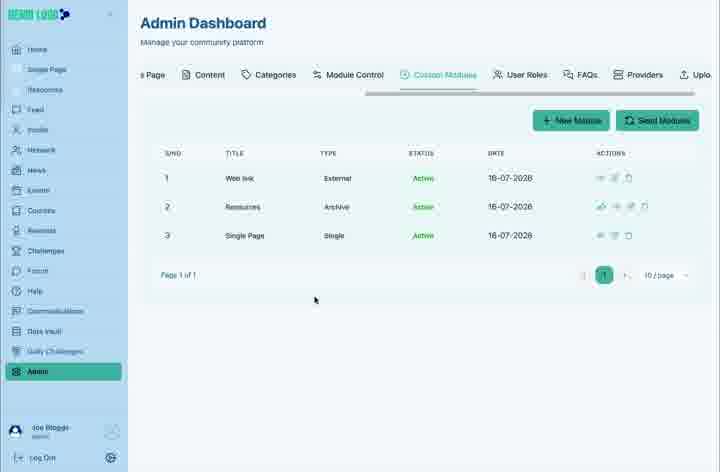Click the Single Page title in the table

click(245, 236)
